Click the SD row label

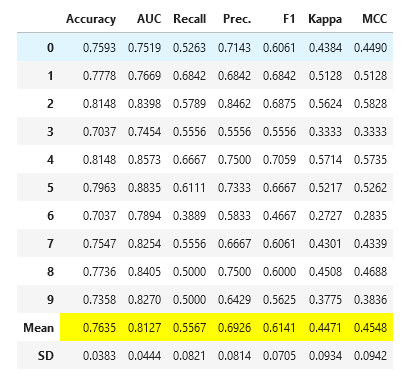(x=46, y=356)
